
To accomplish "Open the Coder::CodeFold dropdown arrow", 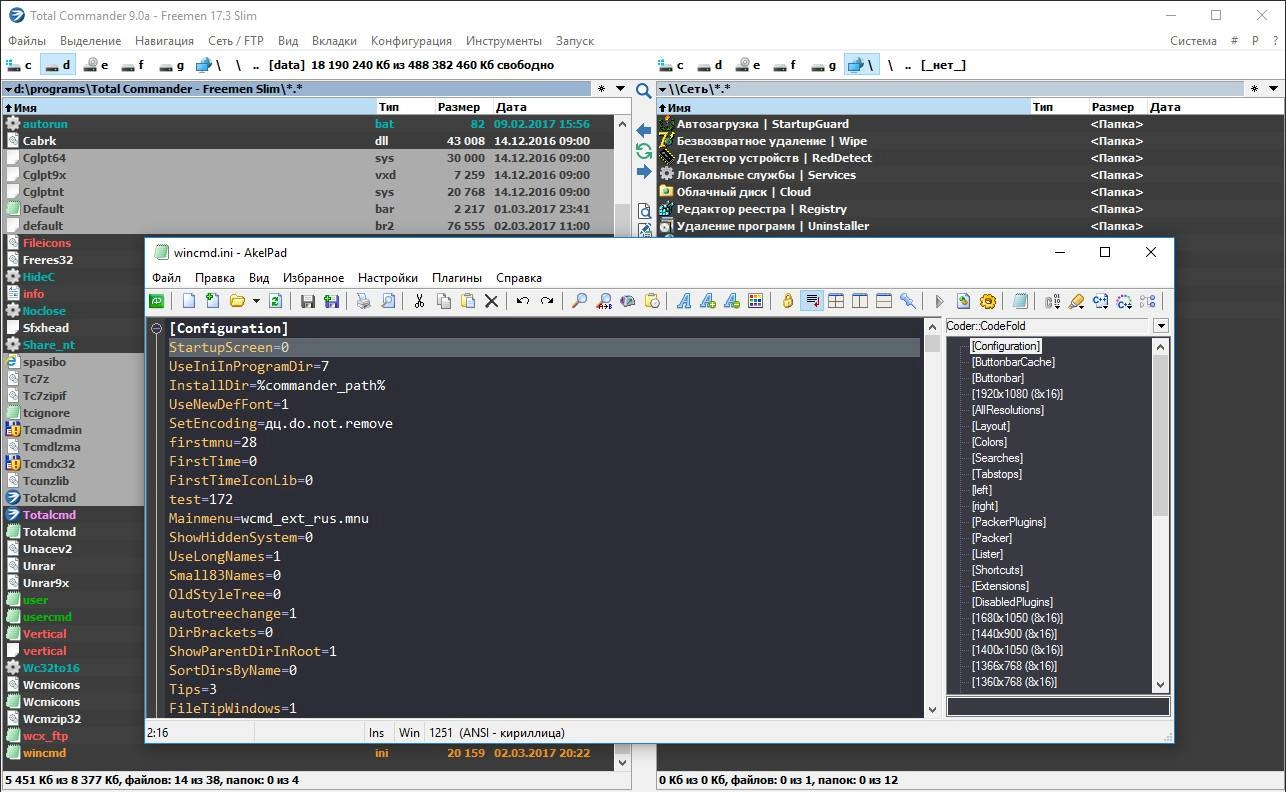I will (1161, 326).
